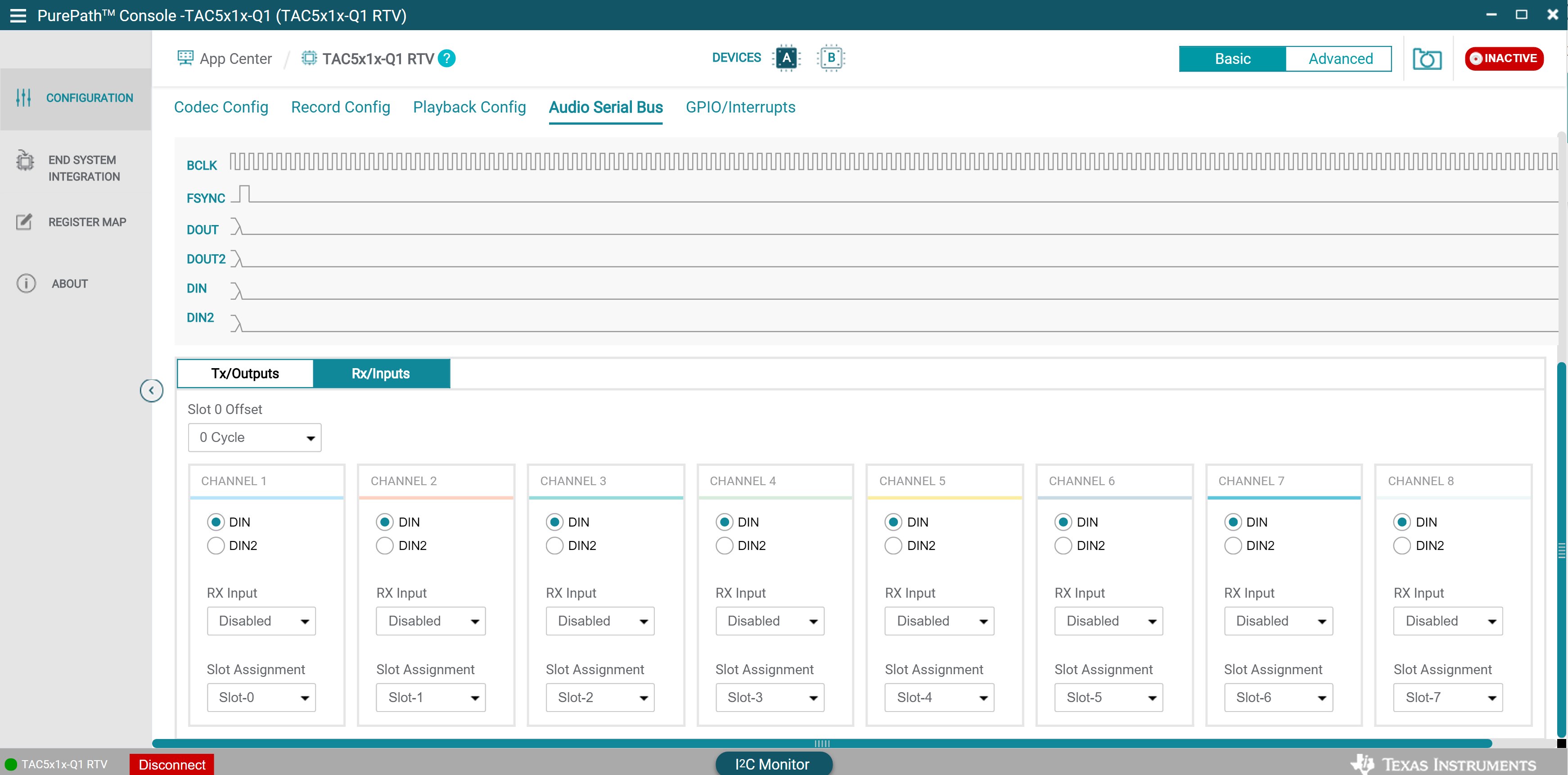This screenshot has height=775, width=1568.
Task: Collapse sidebar with the left chevron
Action: pos(152,391)
